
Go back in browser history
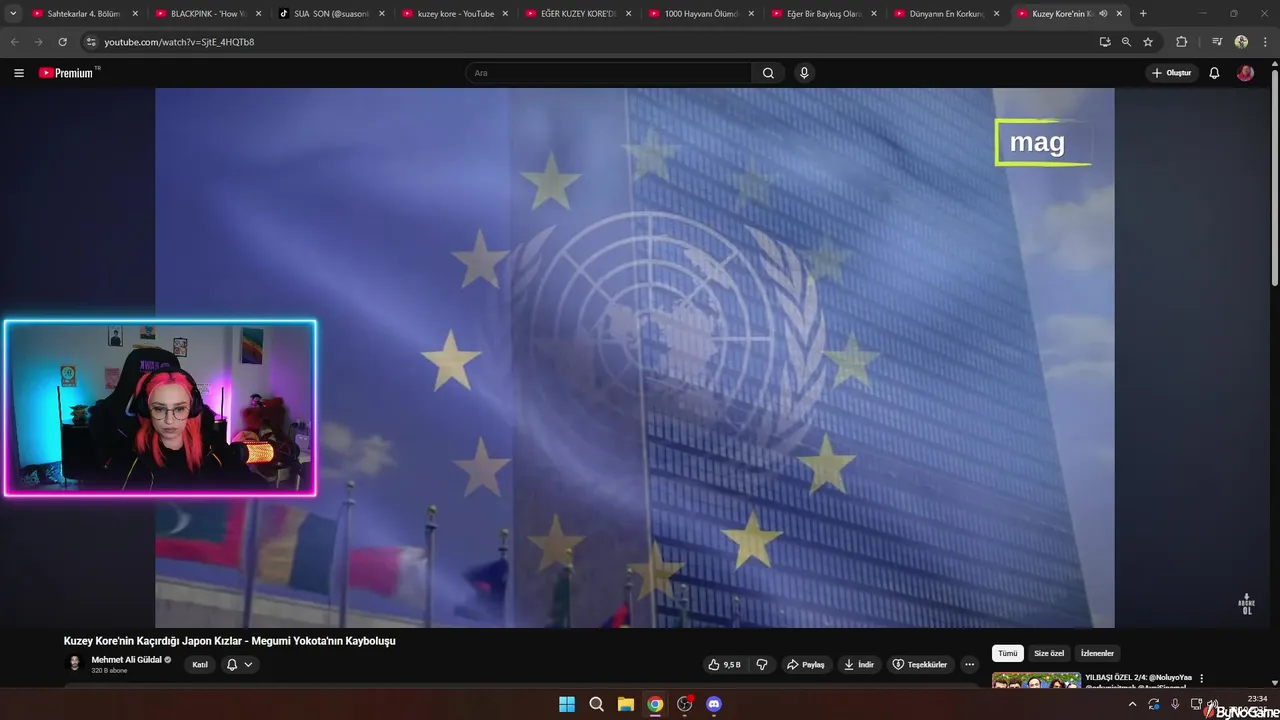tap(14, 42)
